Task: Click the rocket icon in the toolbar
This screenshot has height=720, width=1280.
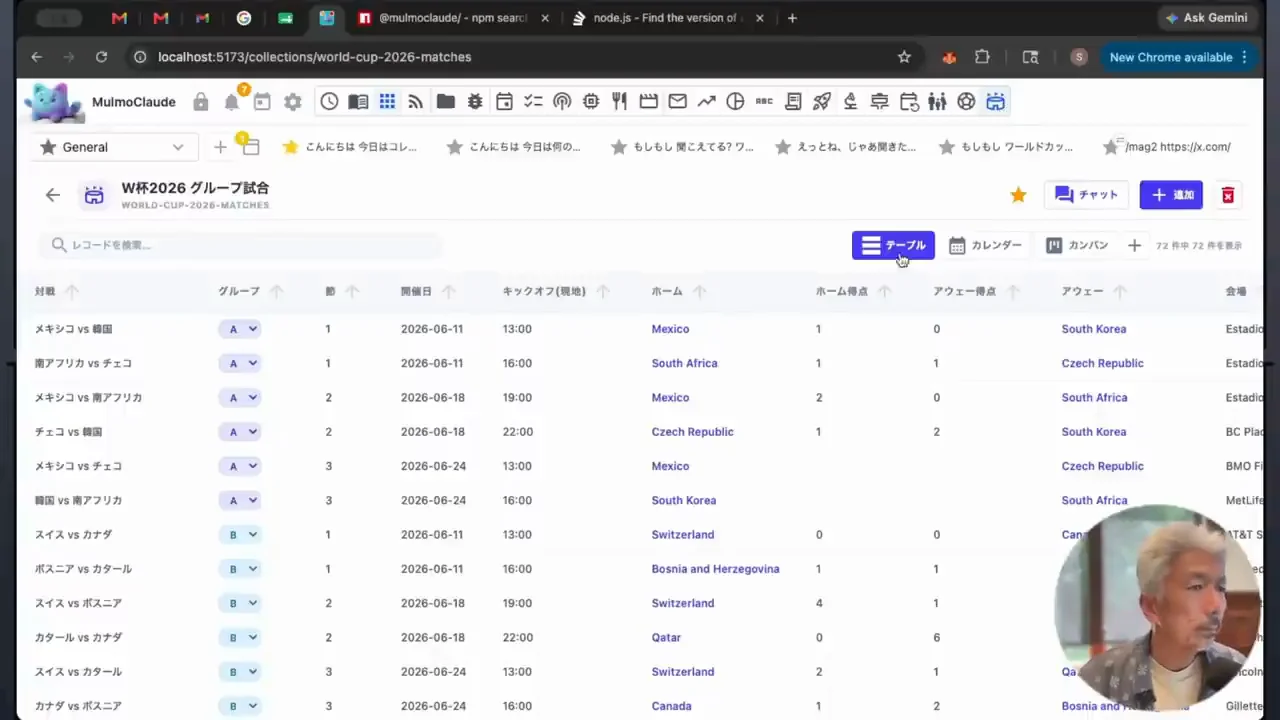Action: click(x=822, y=101)
